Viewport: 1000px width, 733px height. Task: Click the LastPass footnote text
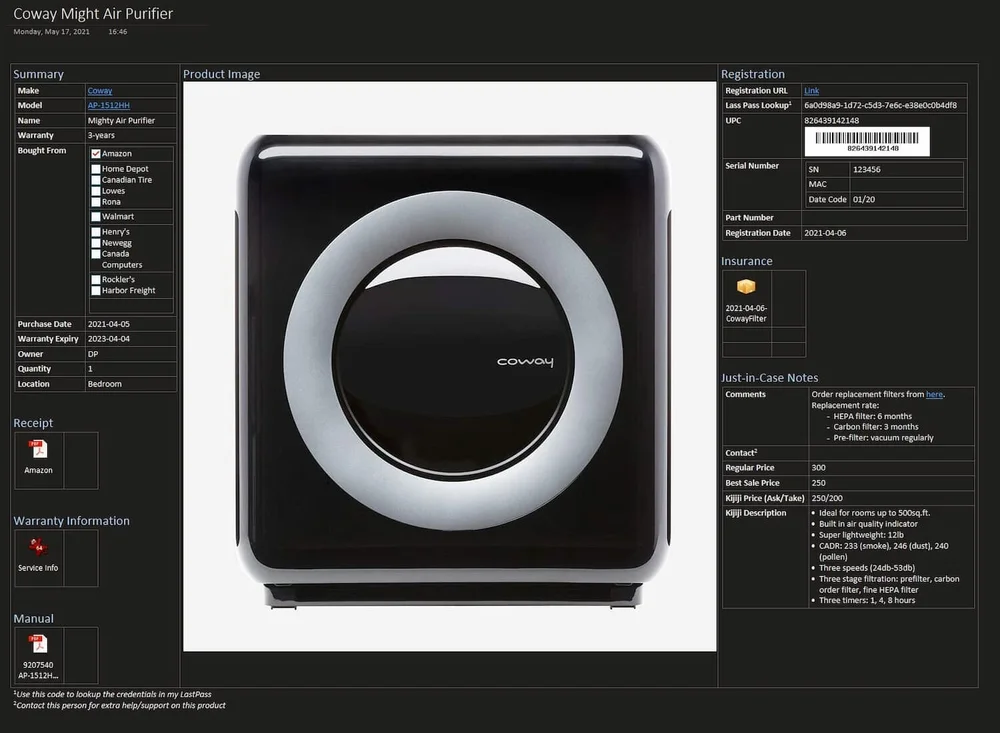coord(112,694)
